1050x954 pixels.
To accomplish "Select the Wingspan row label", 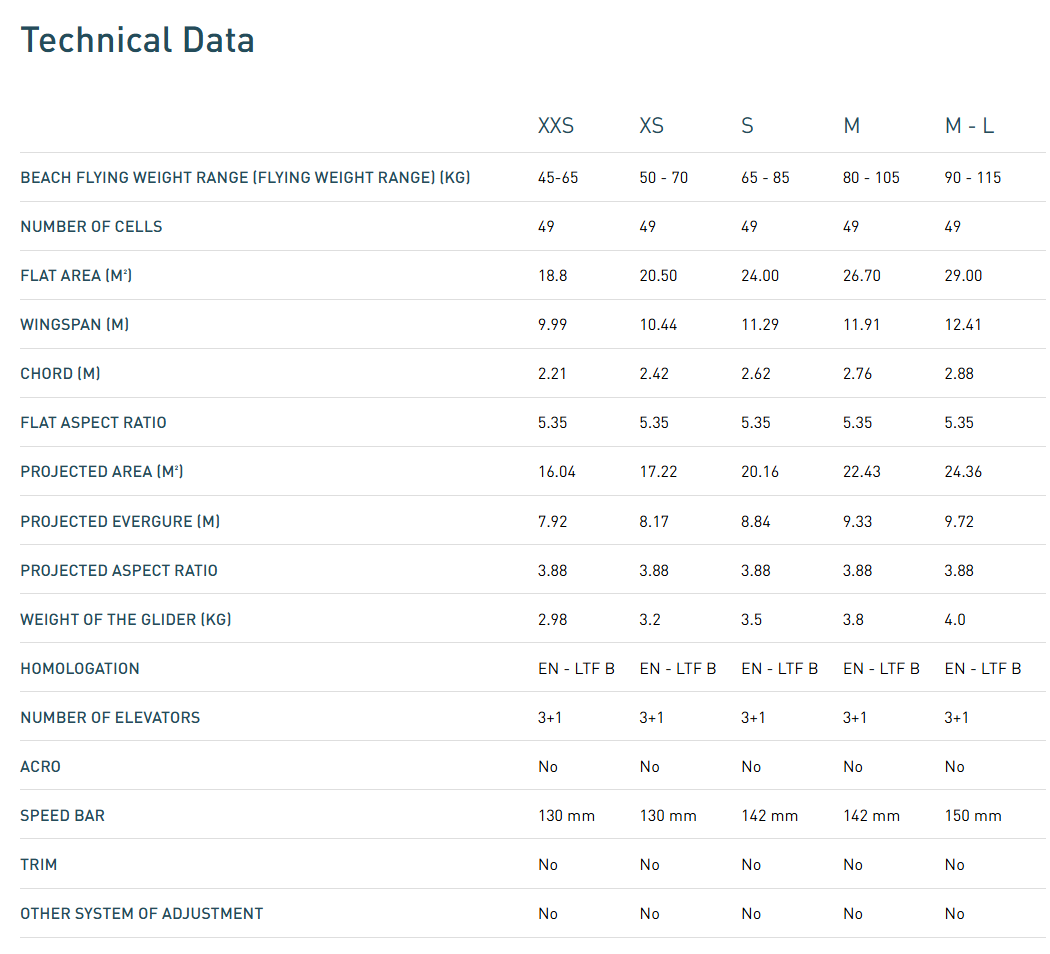I will pos(74,325).
